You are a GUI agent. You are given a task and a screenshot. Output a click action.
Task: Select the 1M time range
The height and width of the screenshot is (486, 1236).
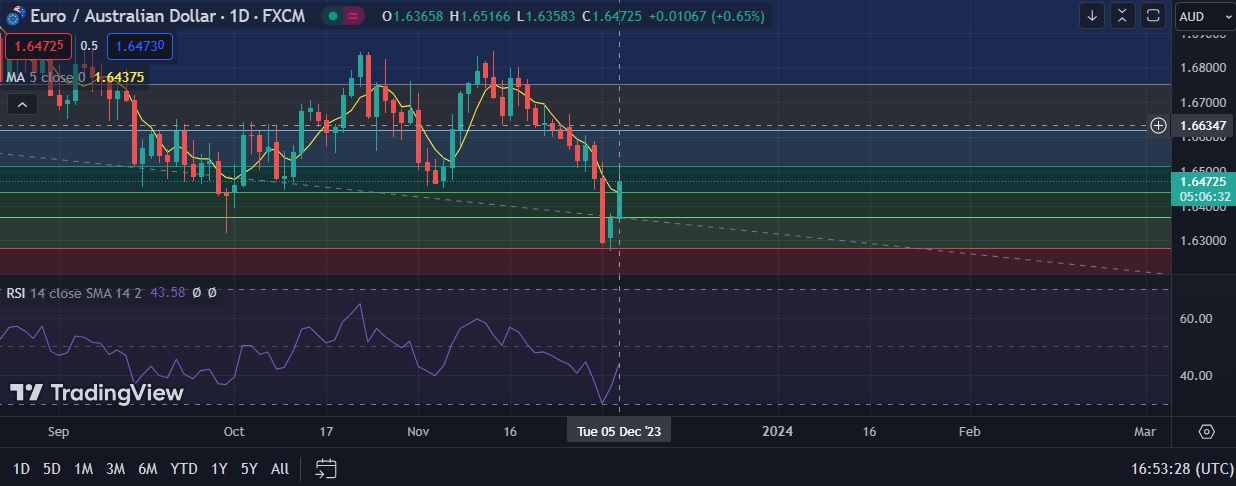[x=84, y=468]
